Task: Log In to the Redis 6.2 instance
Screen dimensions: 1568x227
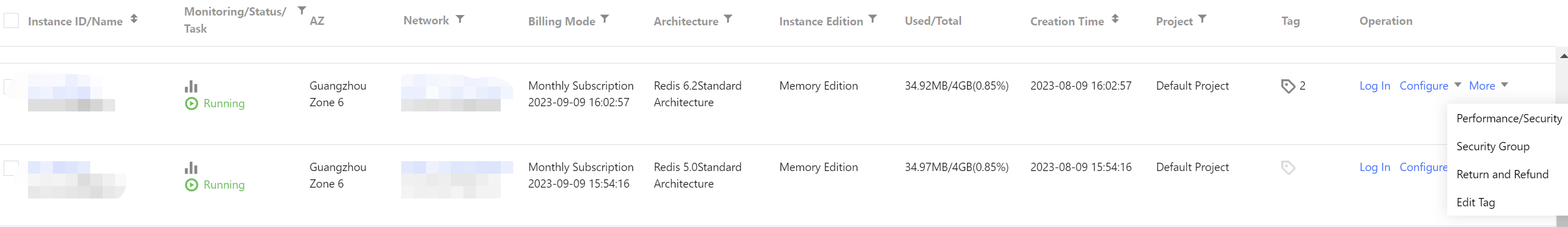Action: [1375, 86]
